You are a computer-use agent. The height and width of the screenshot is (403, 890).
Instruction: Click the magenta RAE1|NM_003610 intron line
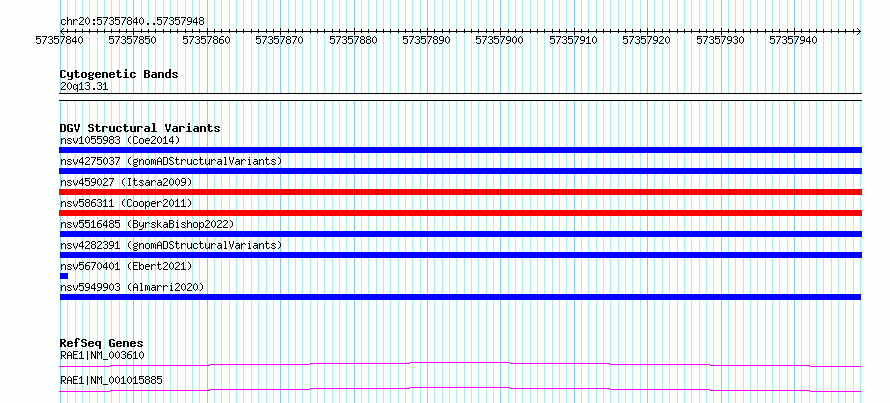pos(460,364)
